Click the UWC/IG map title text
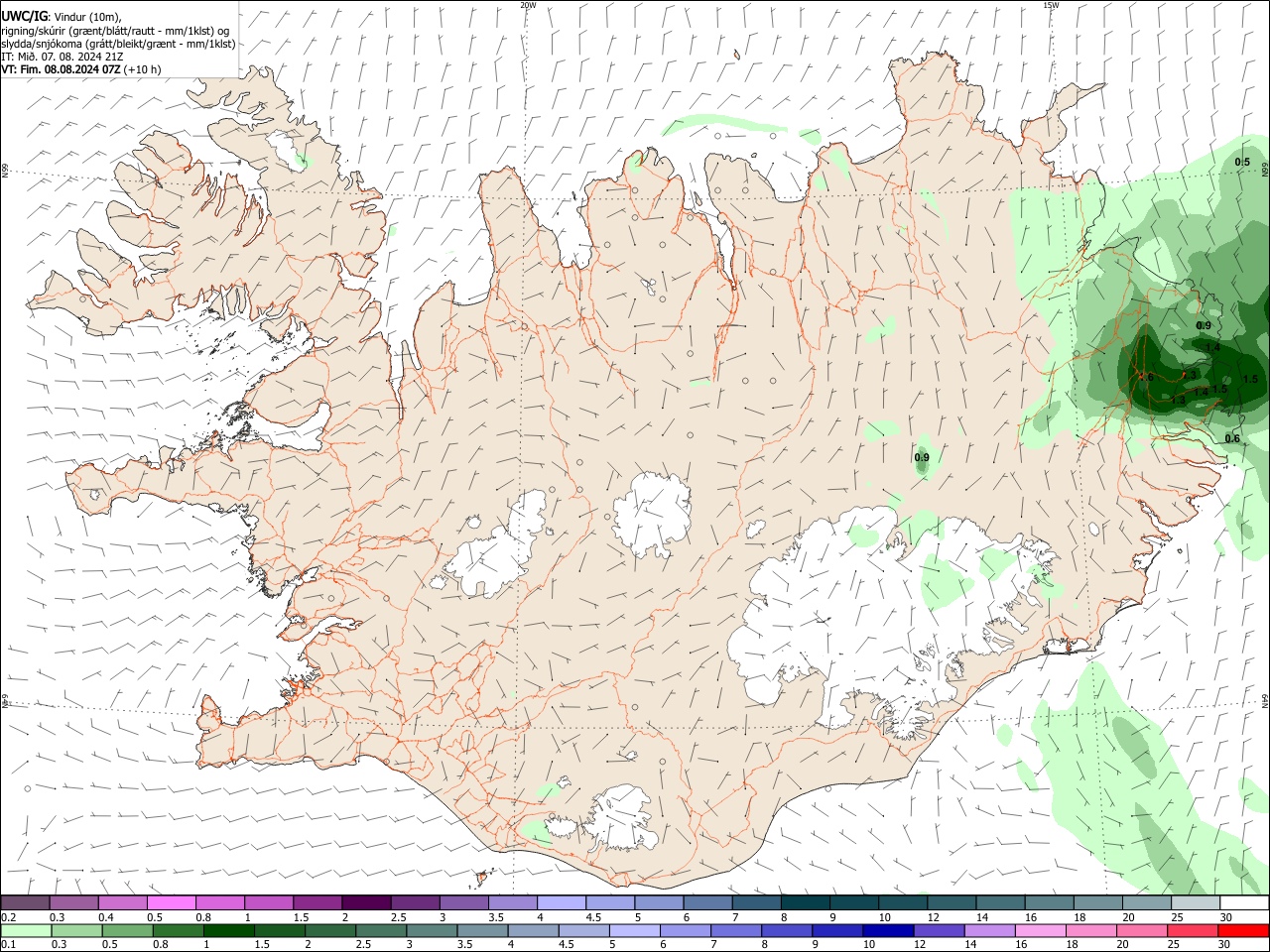 pyautogui.click(x=24, y=16)
